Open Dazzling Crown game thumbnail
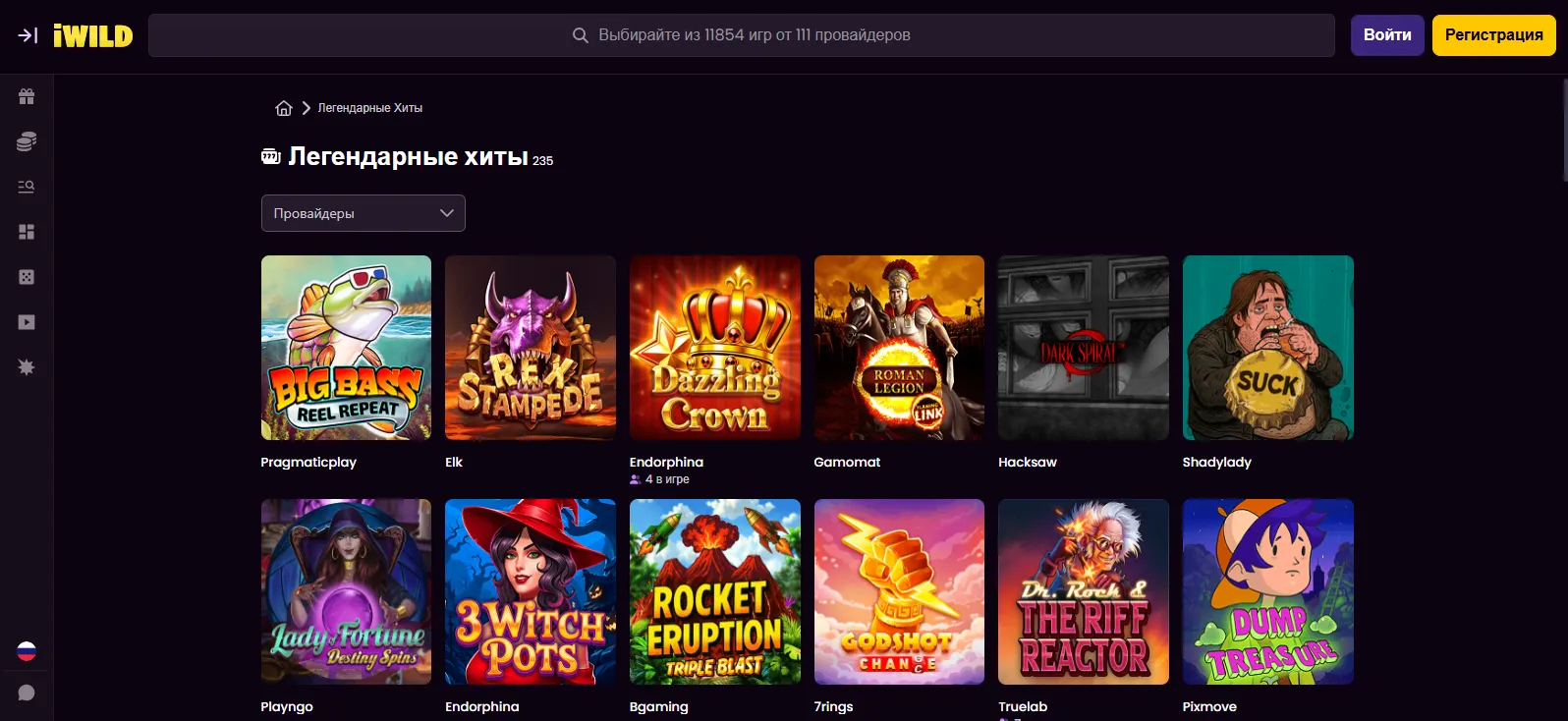 coord(715,348)
